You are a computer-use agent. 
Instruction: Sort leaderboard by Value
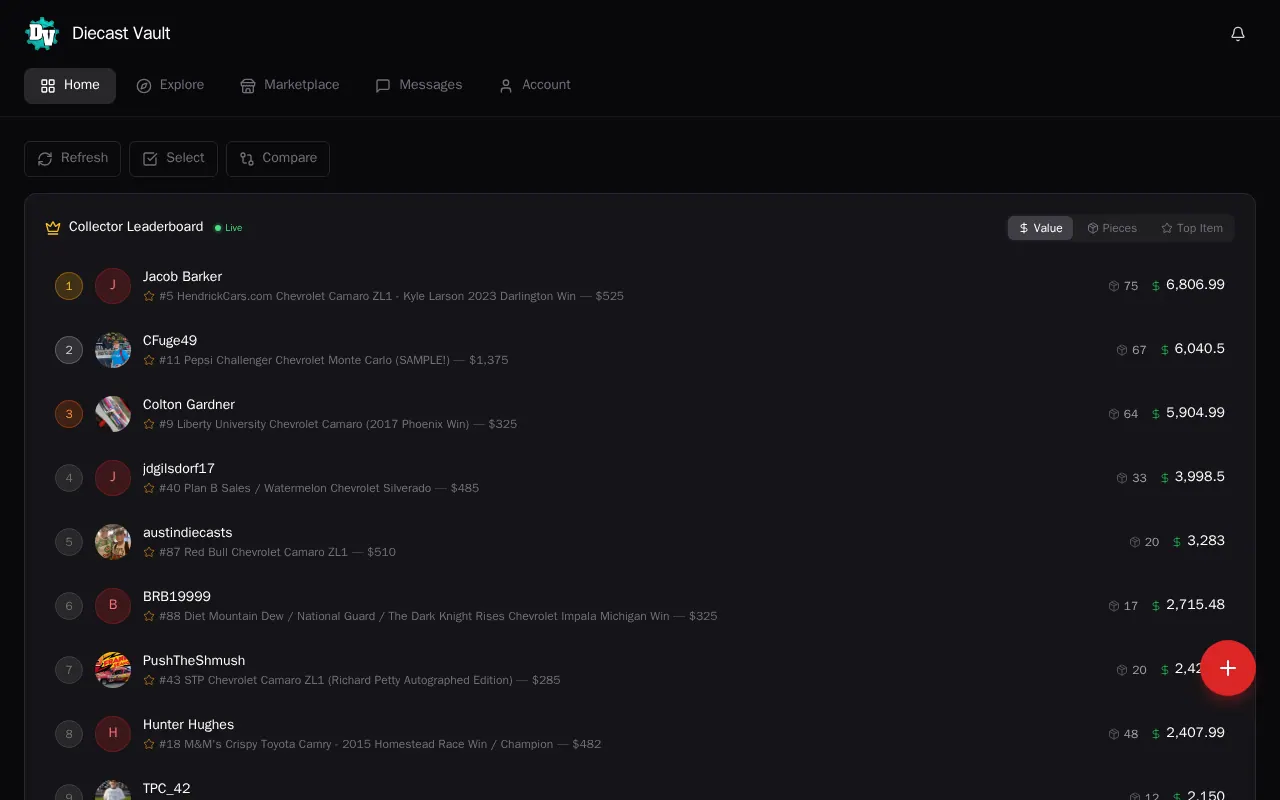pos(1040,228)
